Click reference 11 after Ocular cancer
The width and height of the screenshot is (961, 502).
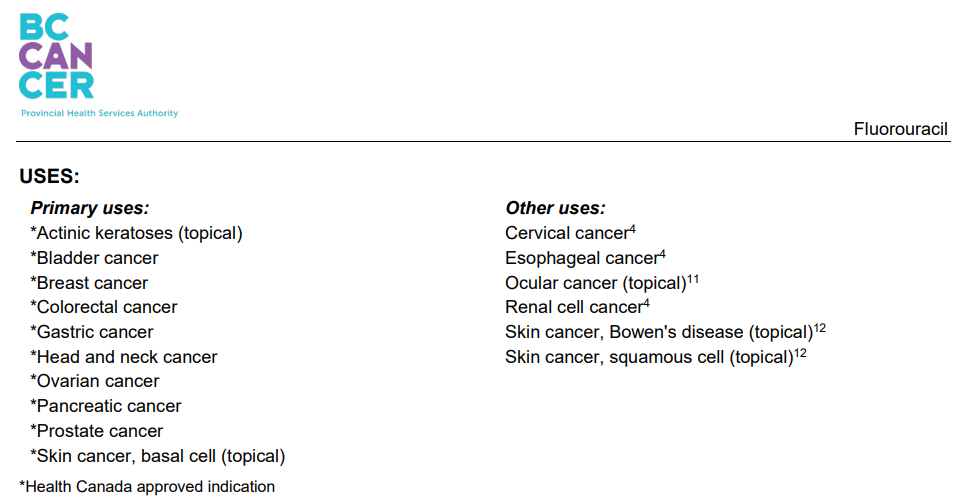pyautogui.click(x=693, y=280)
